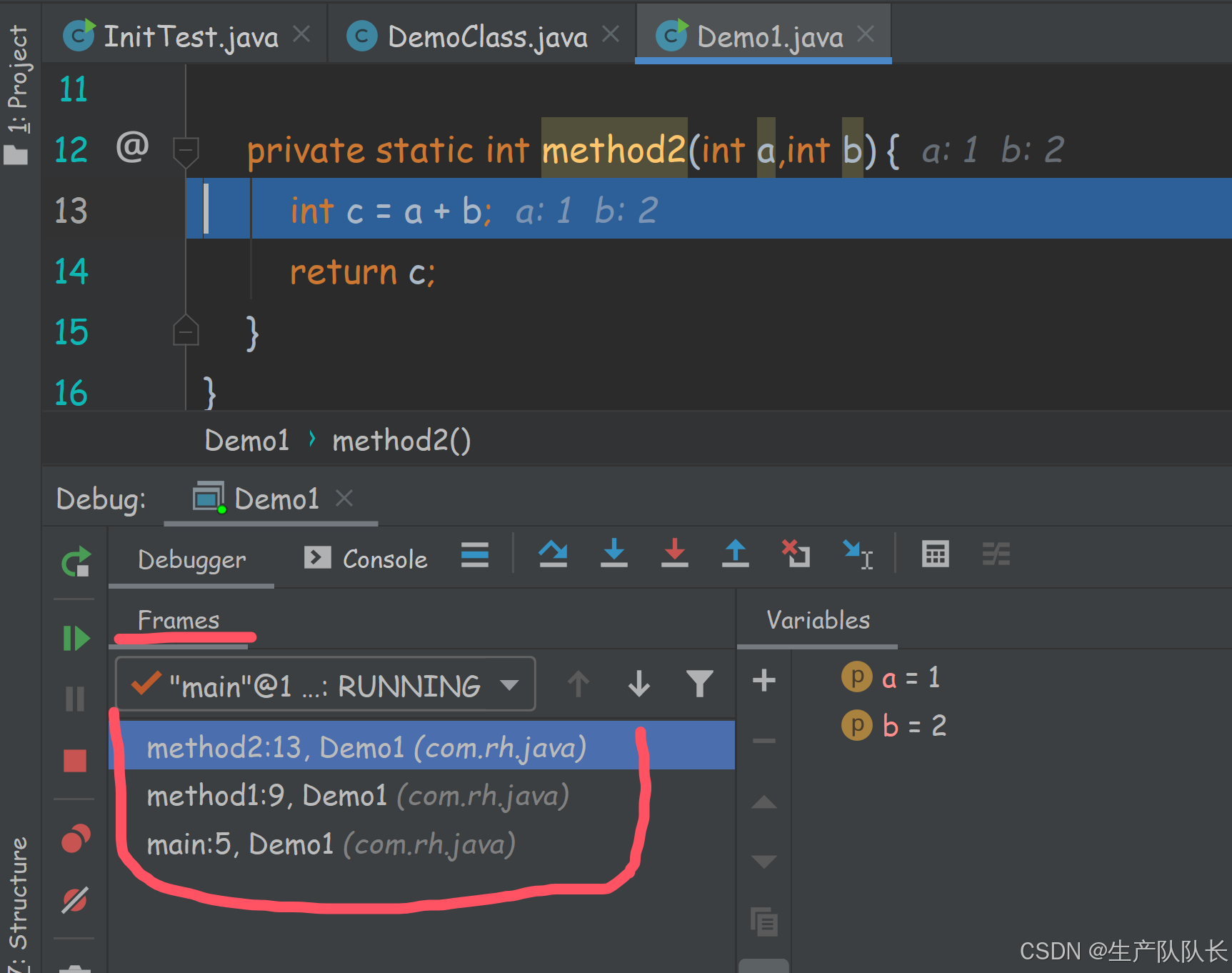Click the Step Into icon
Screen dimensions: 1232x973
[x=614, y=554]
